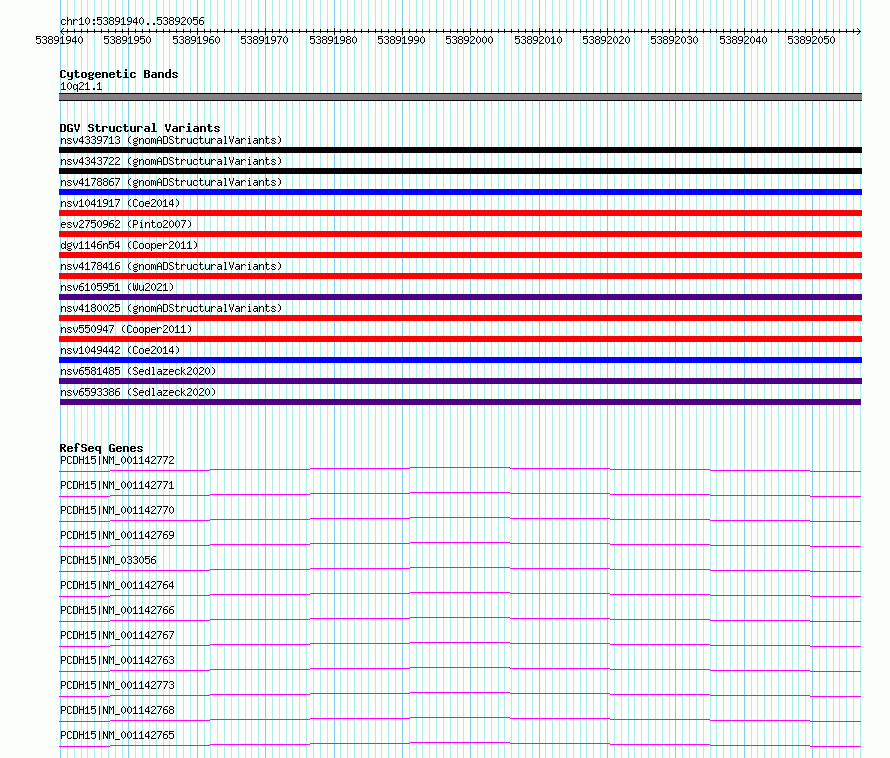Click ruler position 53892020
Image resolution: width=890 pixels, height=758 pixels.
pos(606,40)
